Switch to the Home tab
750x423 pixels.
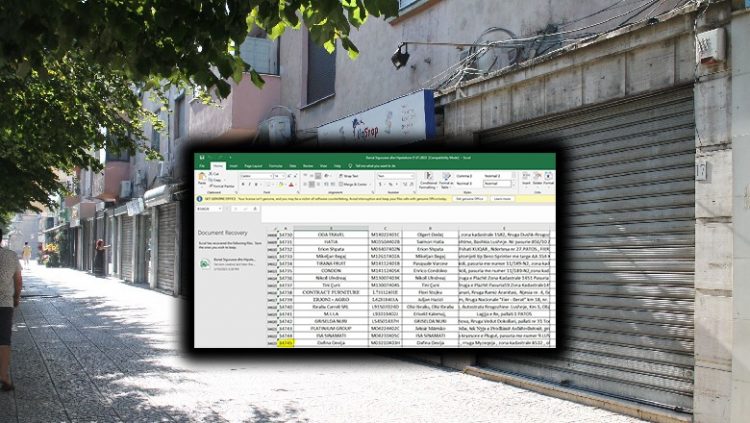218,166
